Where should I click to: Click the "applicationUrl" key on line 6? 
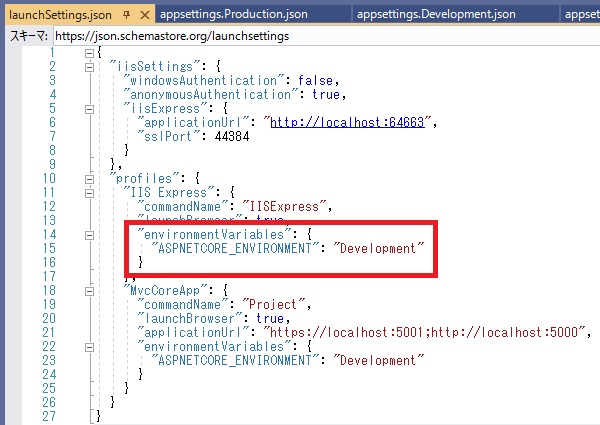[193, 122]
